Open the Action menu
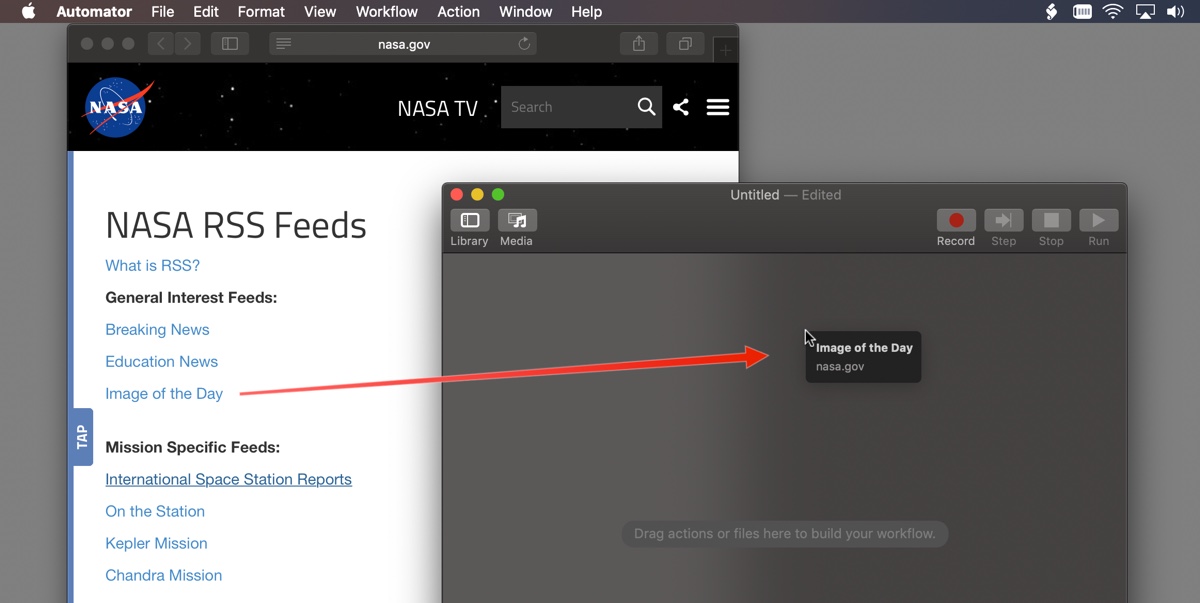This screenshot has width=1200, height=603. 458,12
